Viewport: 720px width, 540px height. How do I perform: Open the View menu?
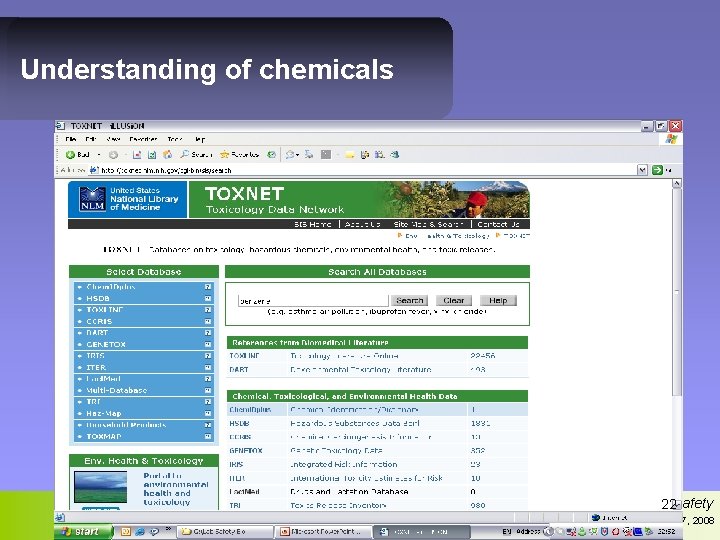coord(113,139)
